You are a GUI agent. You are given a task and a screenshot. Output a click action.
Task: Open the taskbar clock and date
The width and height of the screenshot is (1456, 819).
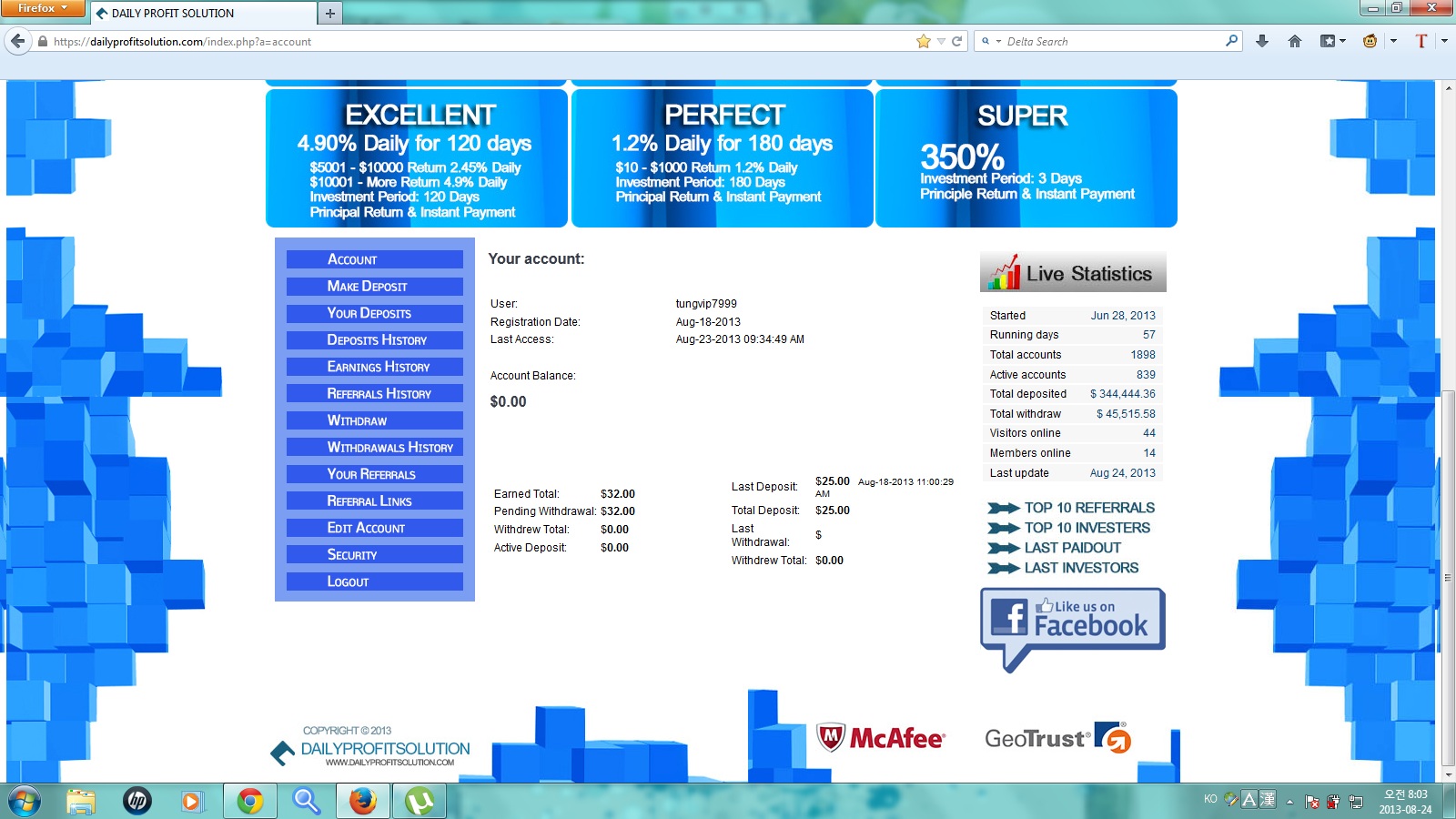[1405, 802]
